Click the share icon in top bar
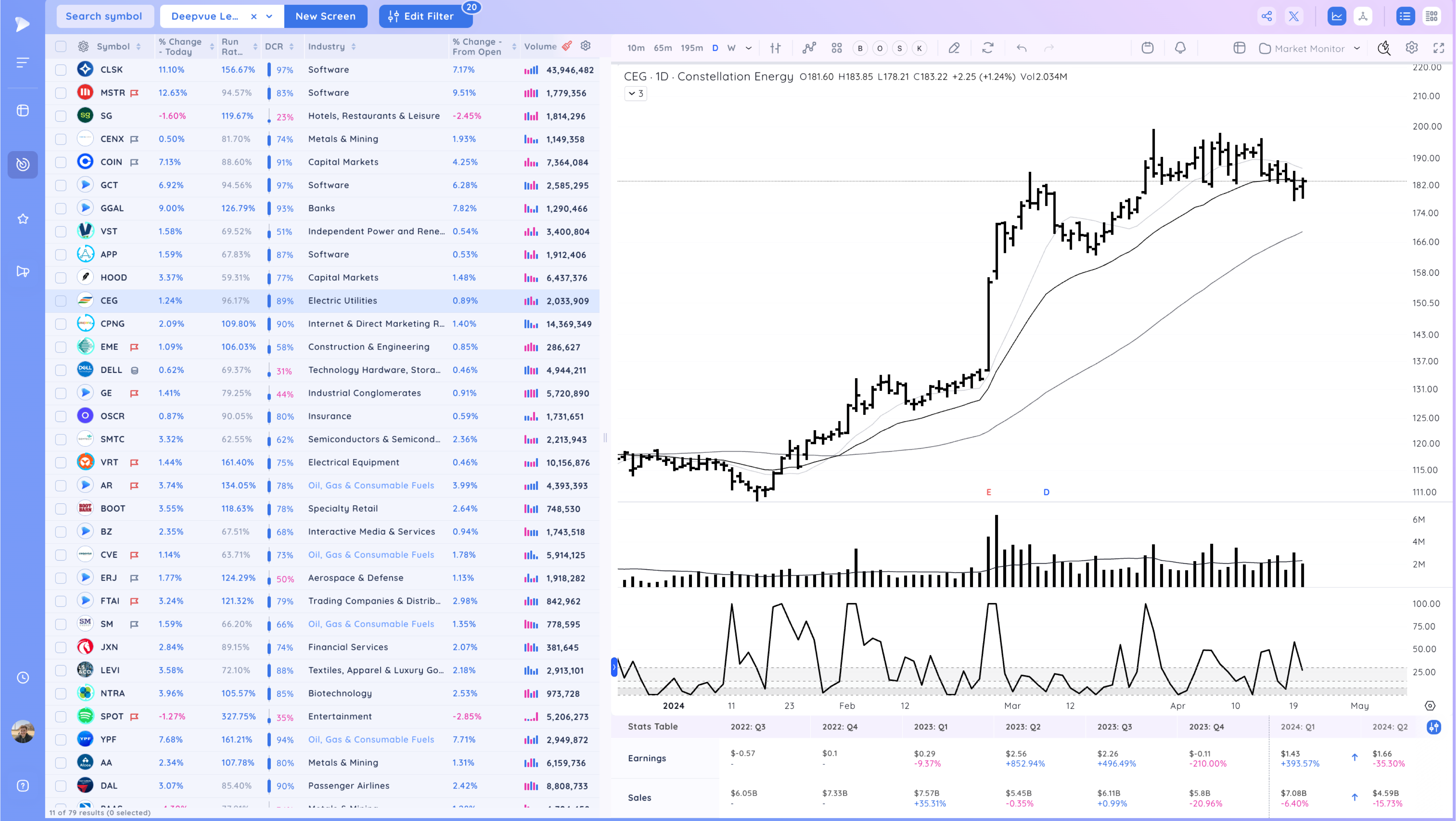This screenshot has width=1456, height=821. point(1267,16)
